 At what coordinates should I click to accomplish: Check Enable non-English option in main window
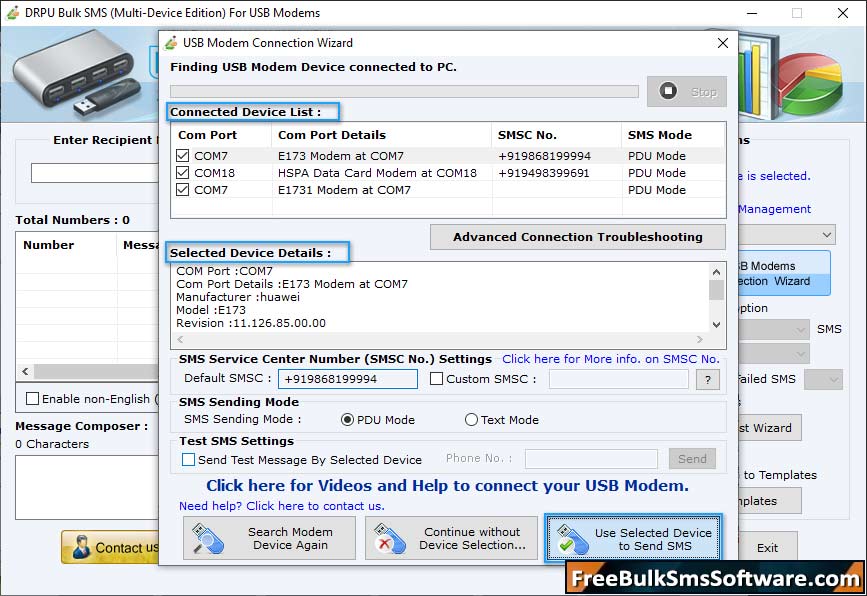[x=33, y=399]
